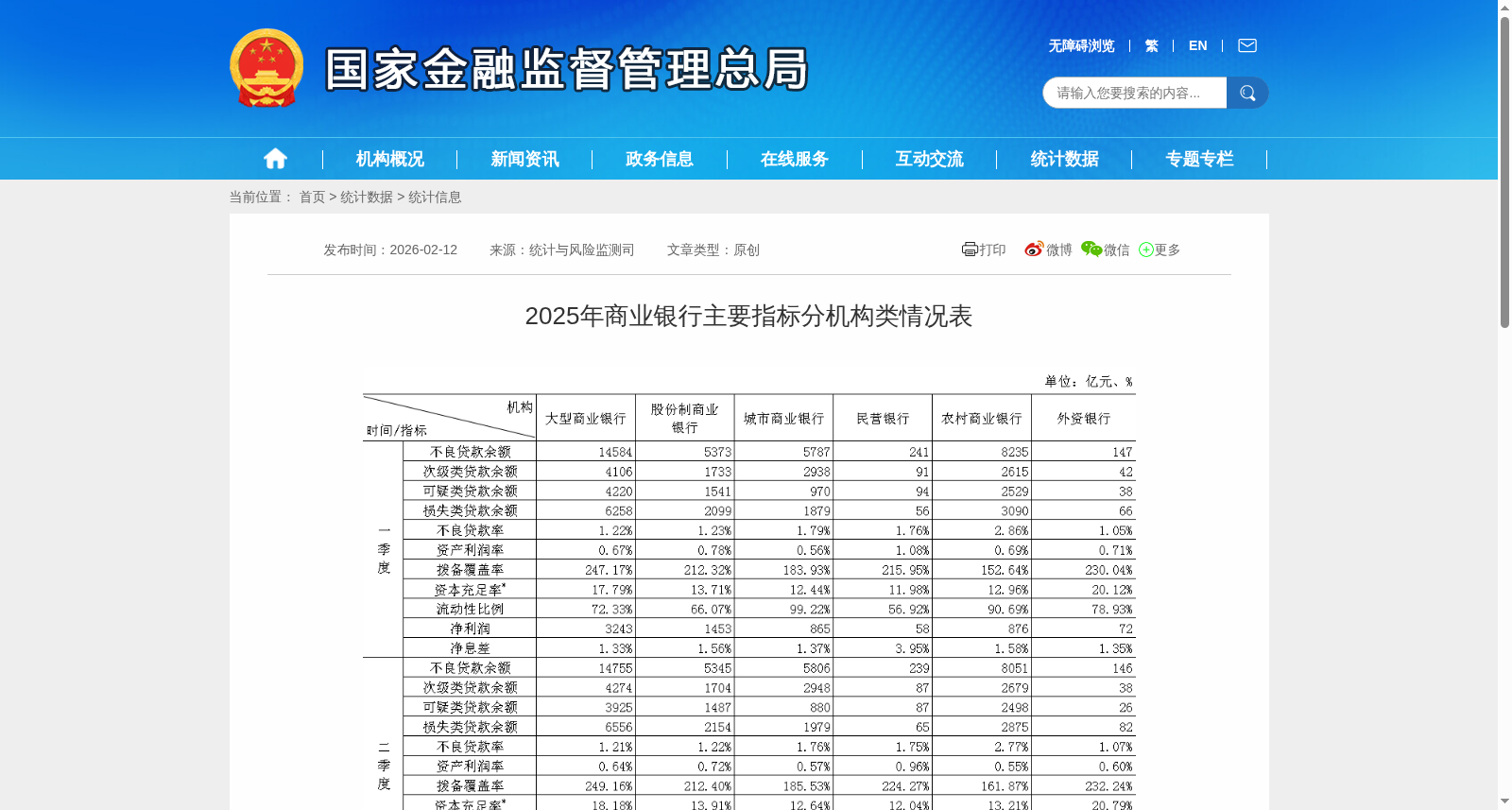Click 首页 in breadcrumb

coord(312,197)
